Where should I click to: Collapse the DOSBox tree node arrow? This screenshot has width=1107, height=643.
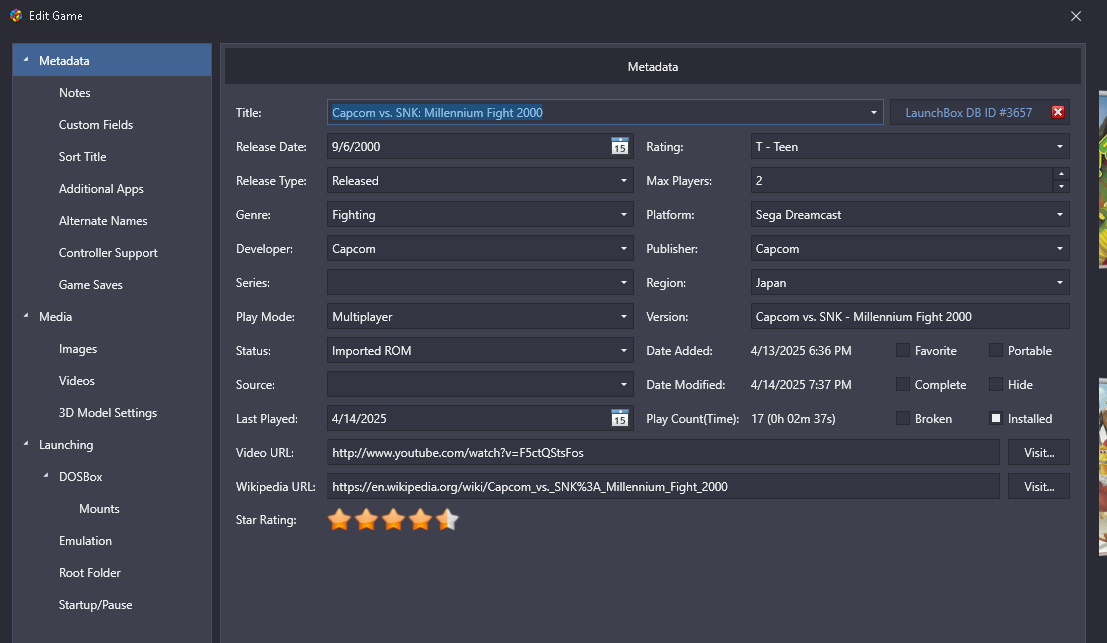pyautogui.click(x=46, y=476)
